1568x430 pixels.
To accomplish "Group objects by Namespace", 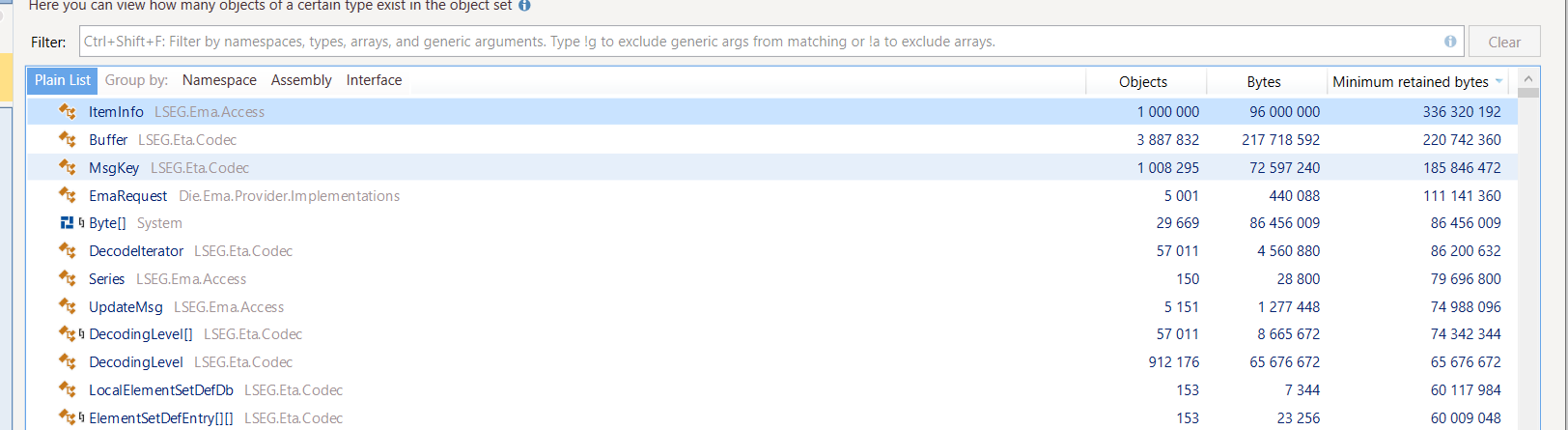I will click(219, 80).
